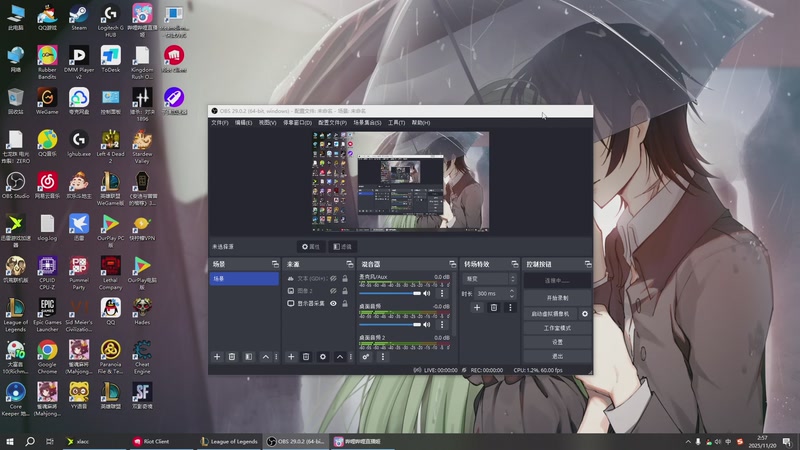This screenshot has width=800, height=450.
Task: Move source up with Sources panel arrow
Action: [x=340, y=357]
